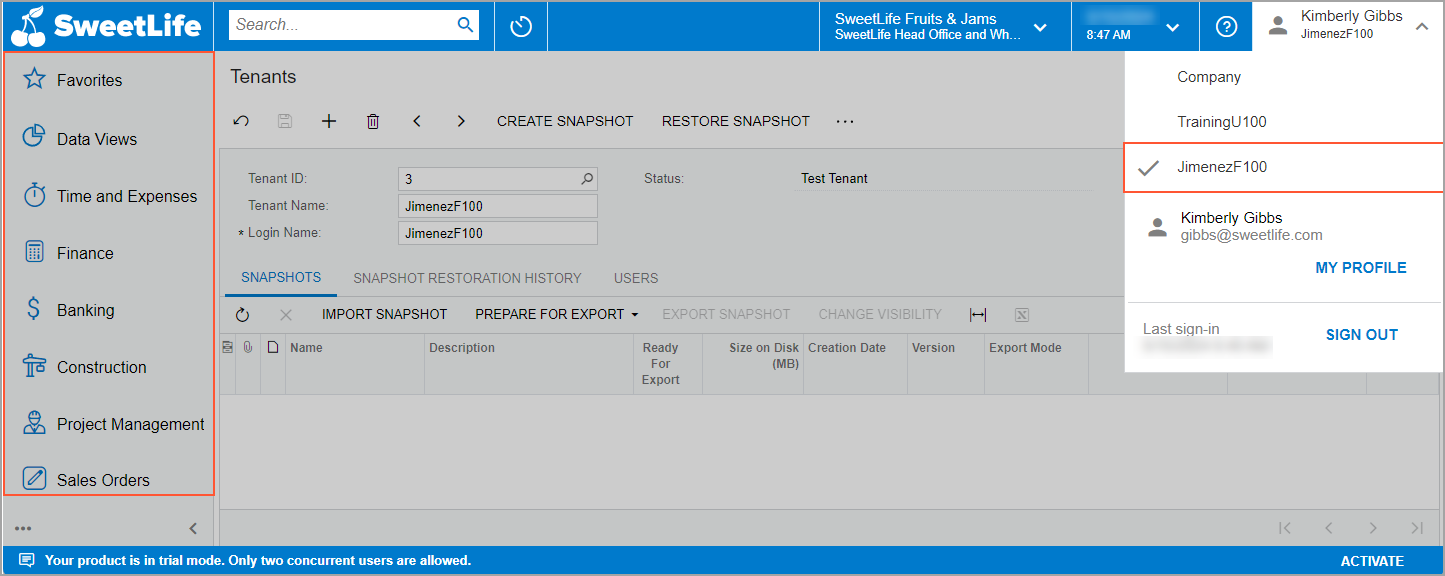The width and height of the screenshot is (1445, 576).
Task: Click the magnifier in Tenant ID field
Action: click(x=587, y=179)
